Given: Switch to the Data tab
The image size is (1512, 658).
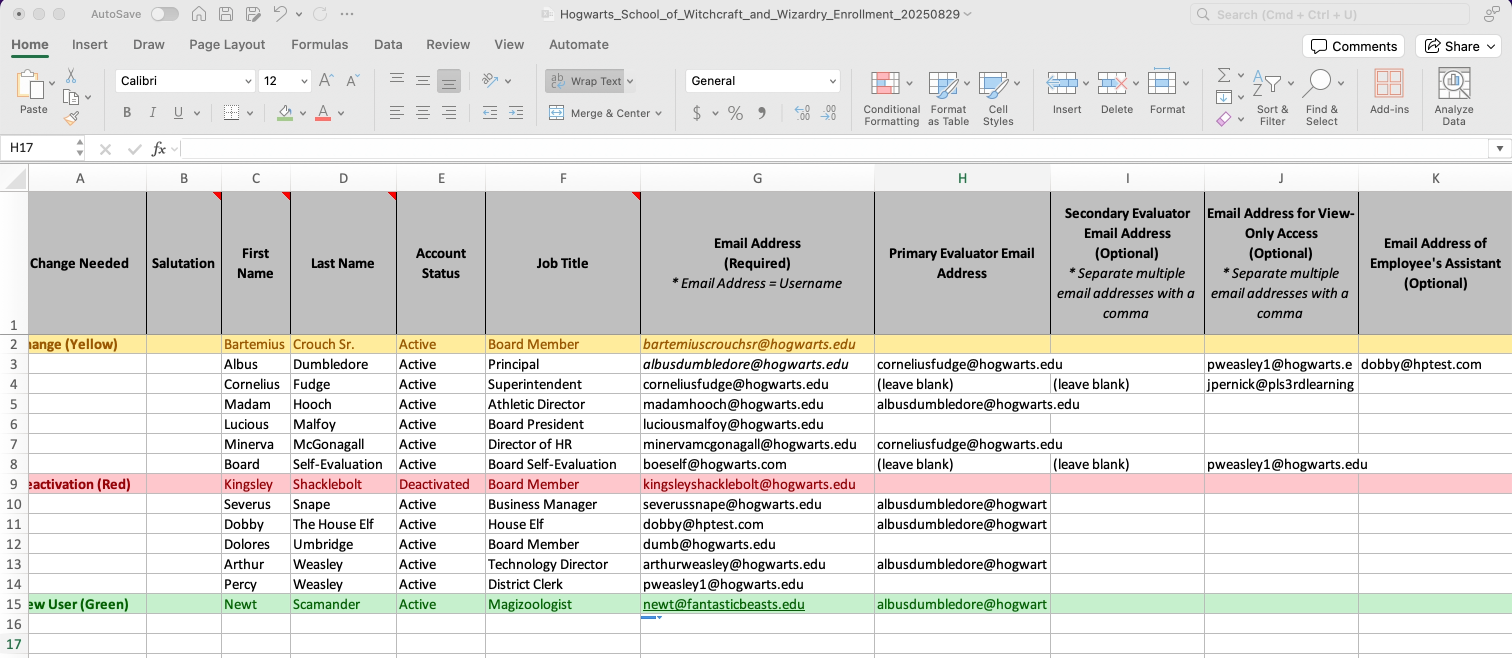Looking at the screenshot, I should 388,44.
